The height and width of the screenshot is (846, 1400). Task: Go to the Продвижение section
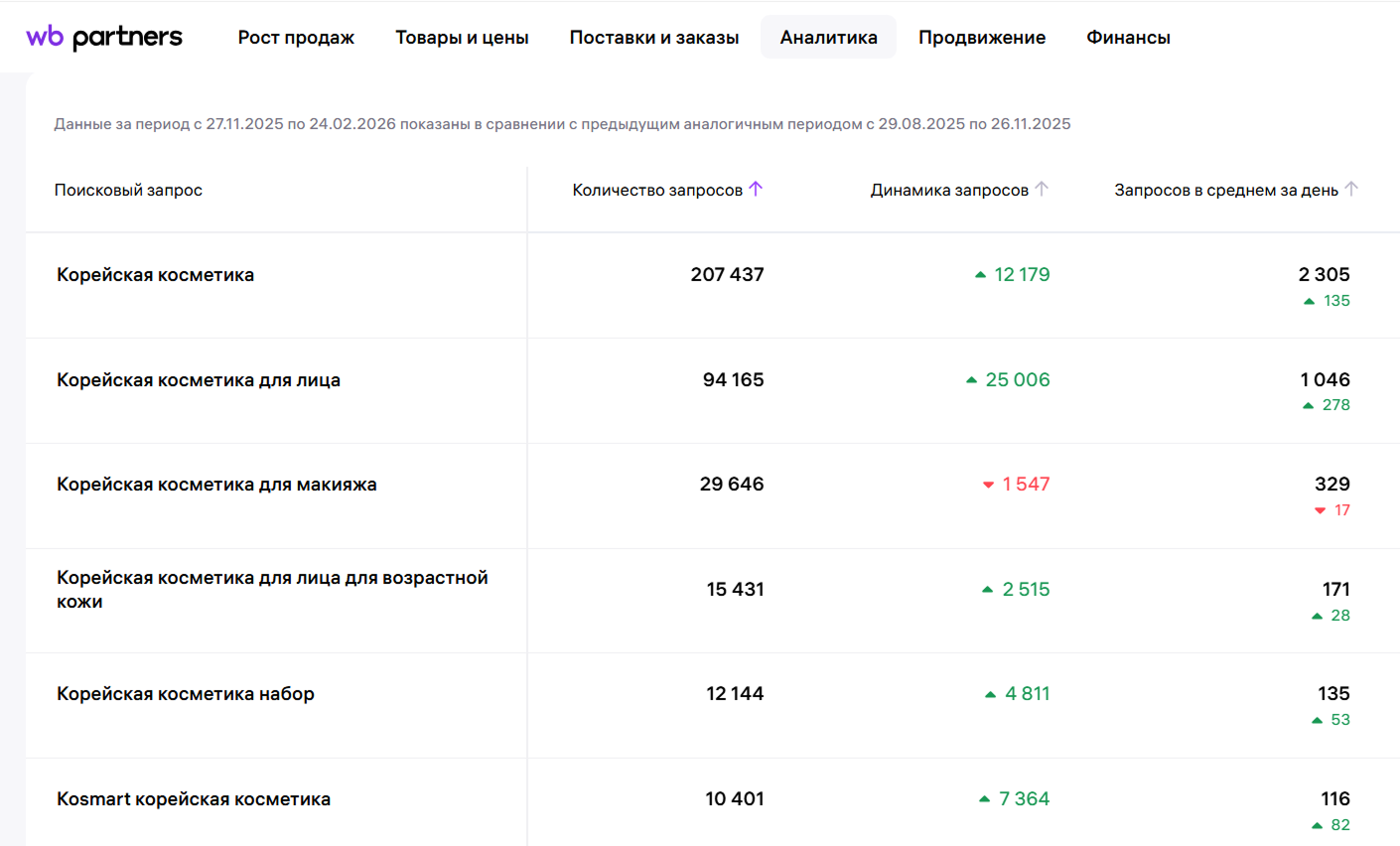tap(981, 38)
